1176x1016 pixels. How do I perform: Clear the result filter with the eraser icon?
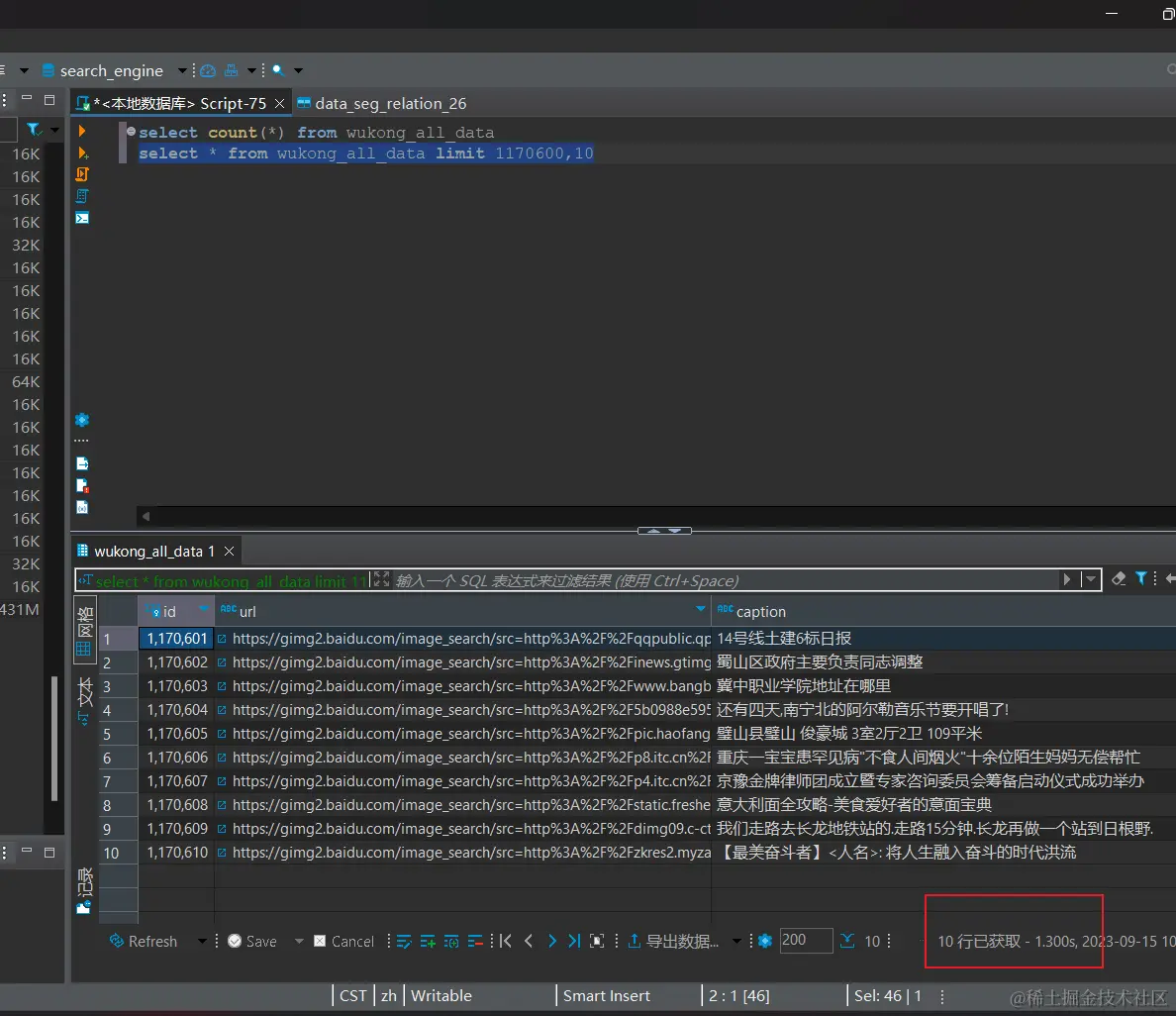coord(1119,578)
